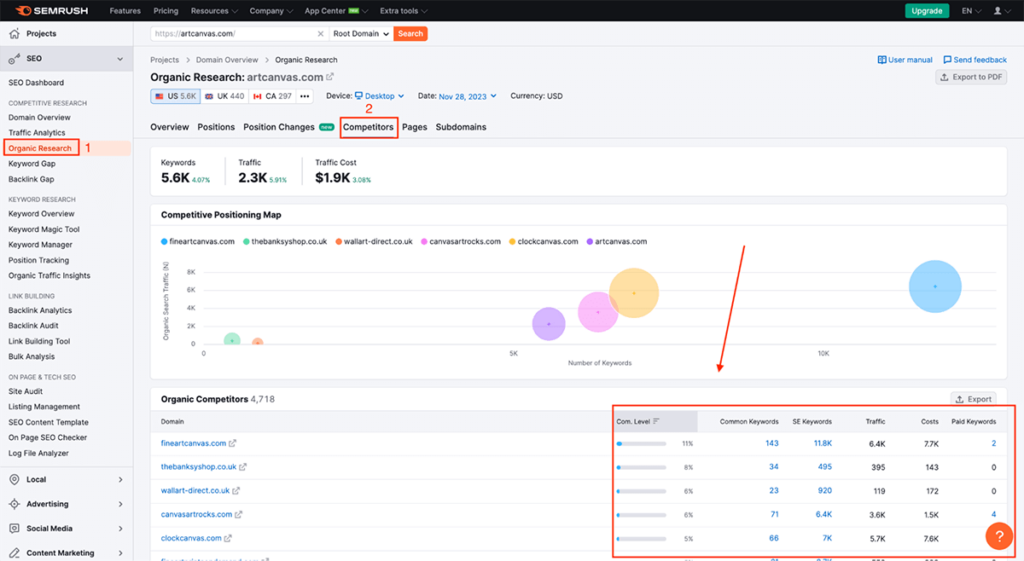Open Organic Research in sidebar

coord(40,148)
